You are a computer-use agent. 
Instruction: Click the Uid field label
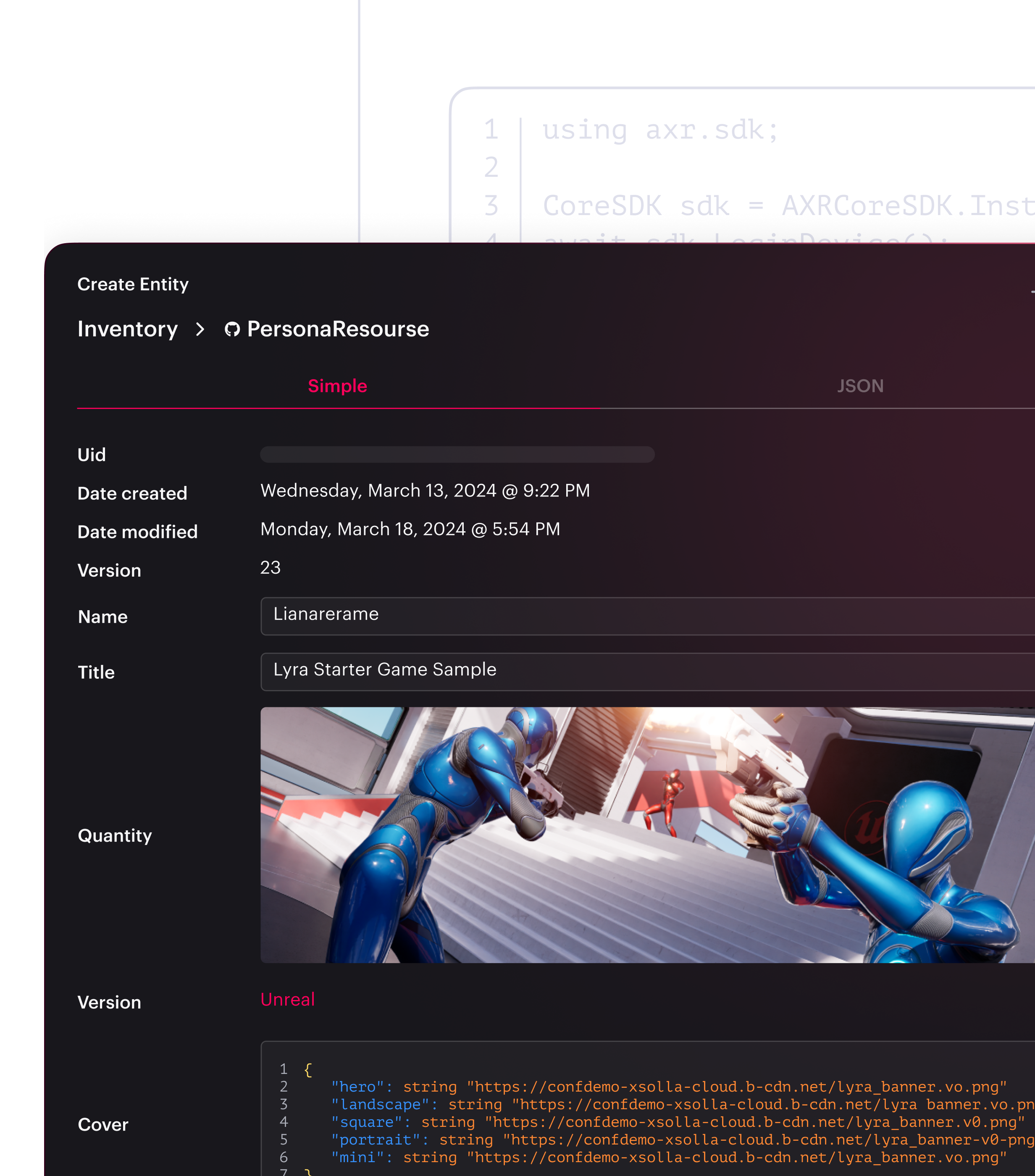(92, 455)
